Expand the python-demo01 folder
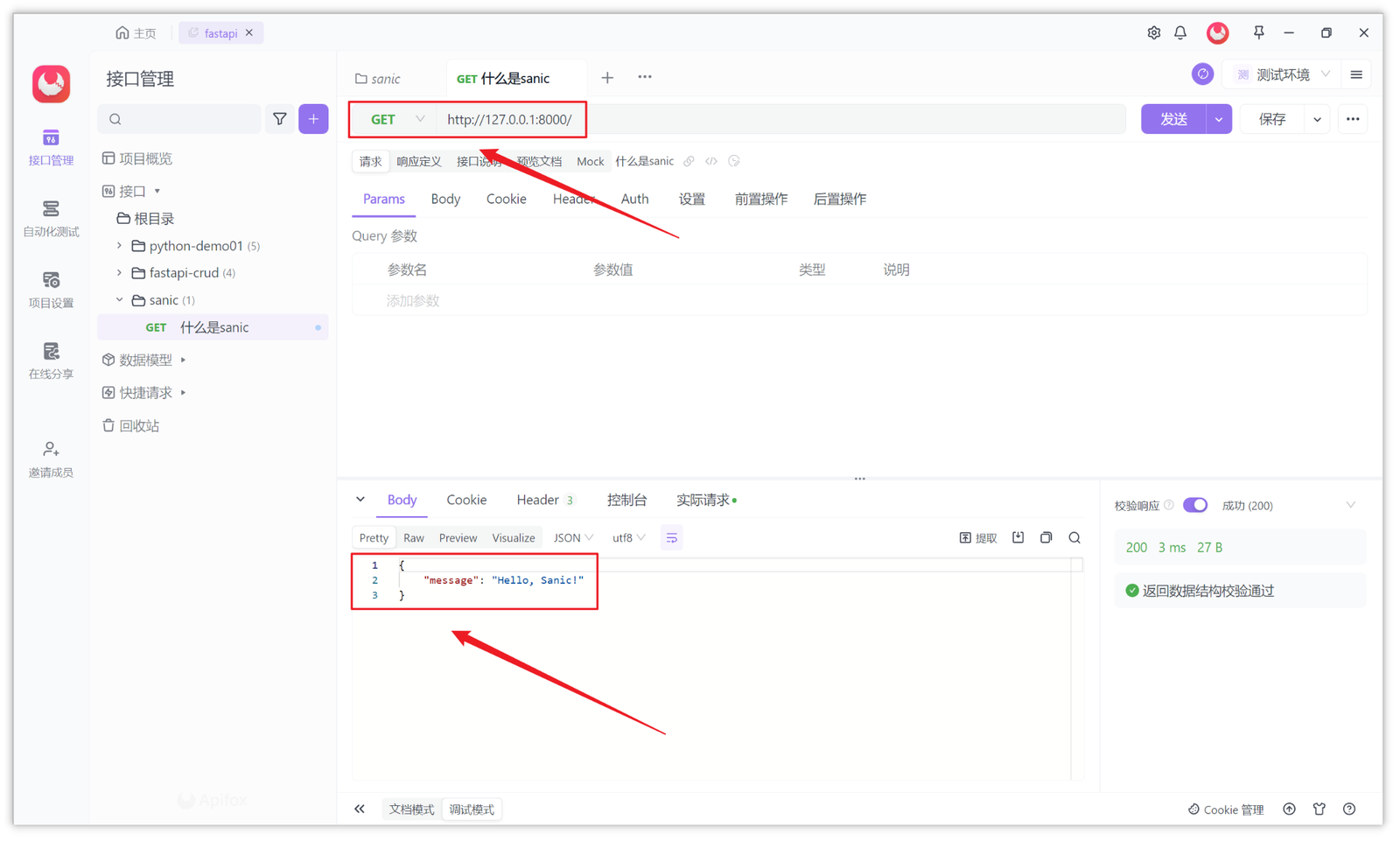Screen dimensions: 1400x841 [120, 246]
